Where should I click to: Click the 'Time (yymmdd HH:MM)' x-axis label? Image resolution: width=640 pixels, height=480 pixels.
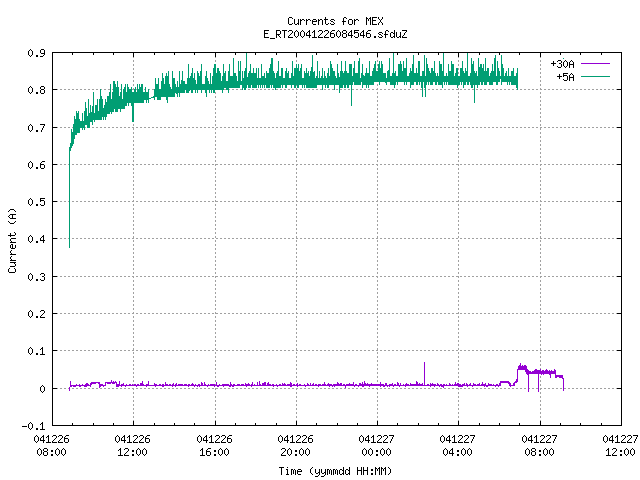(x=335, y=471)
